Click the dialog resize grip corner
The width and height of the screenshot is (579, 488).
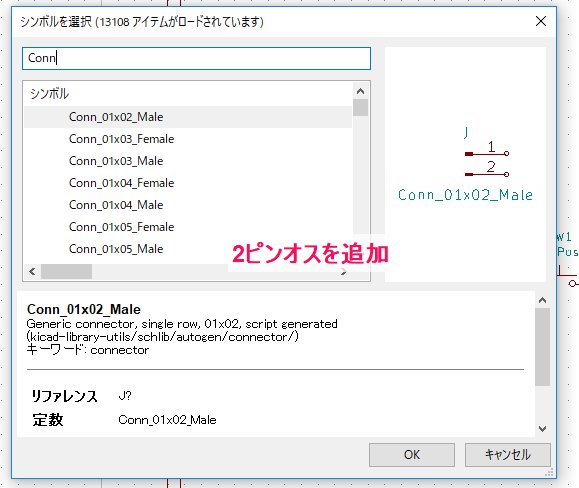(549, 472)
